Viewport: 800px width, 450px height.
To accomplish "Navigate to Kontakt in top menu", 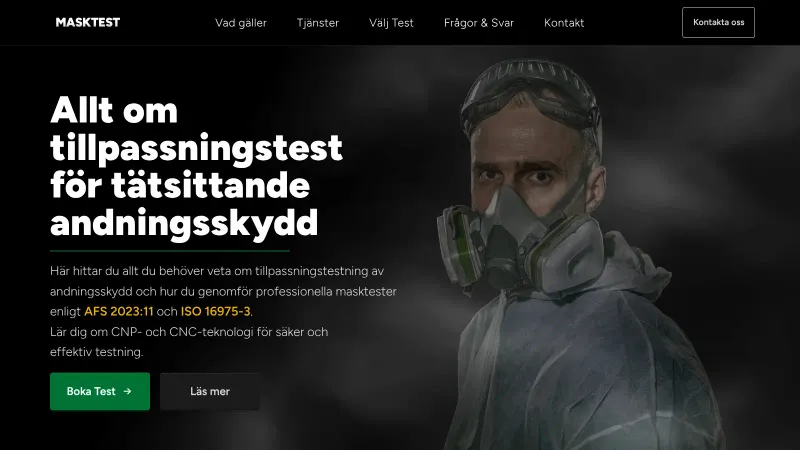I will tap(564, 23).
